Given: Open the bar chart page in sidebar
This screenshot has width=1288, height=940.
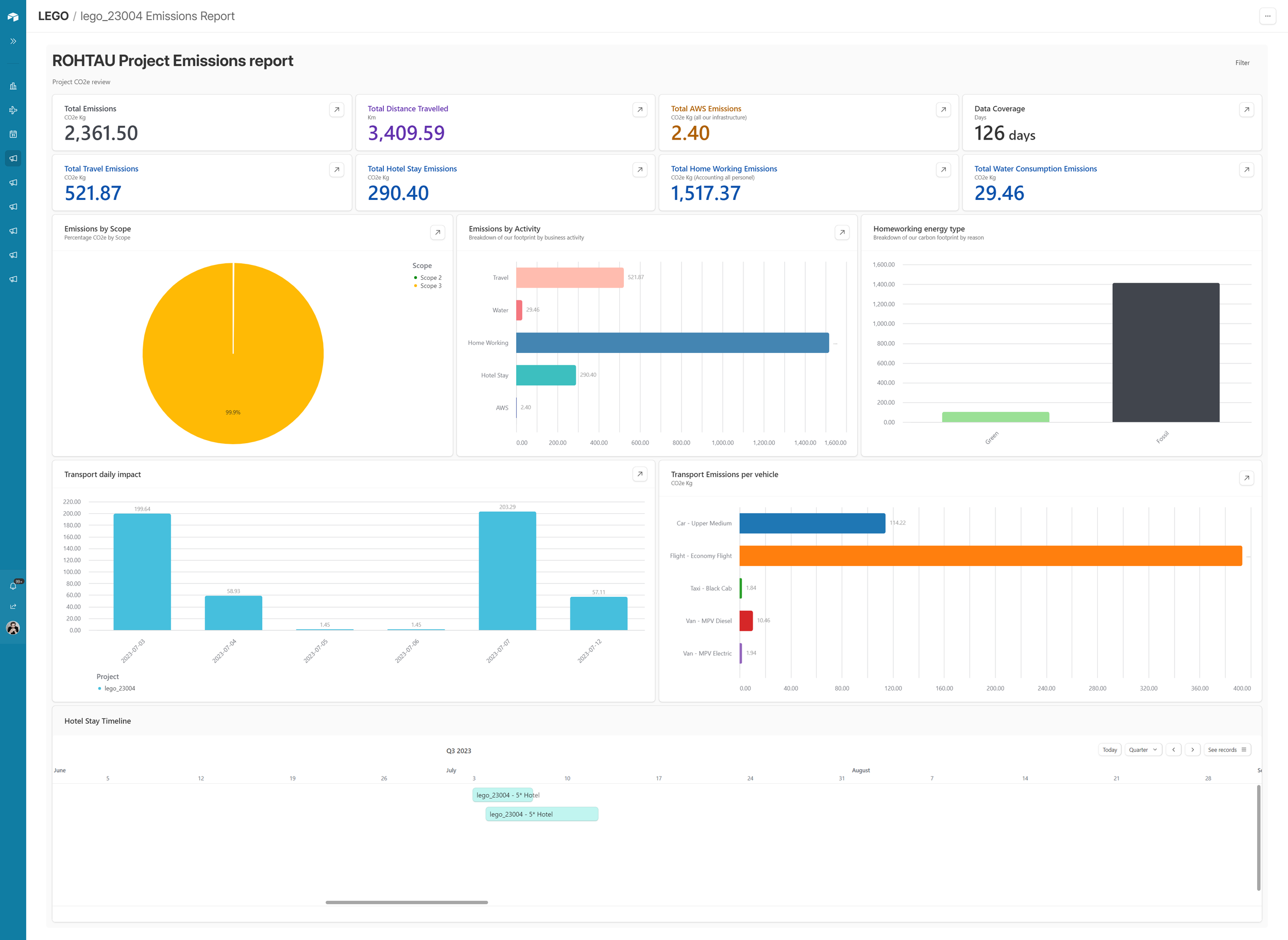Looking at the screenshot, I should [x=13, y=86].
